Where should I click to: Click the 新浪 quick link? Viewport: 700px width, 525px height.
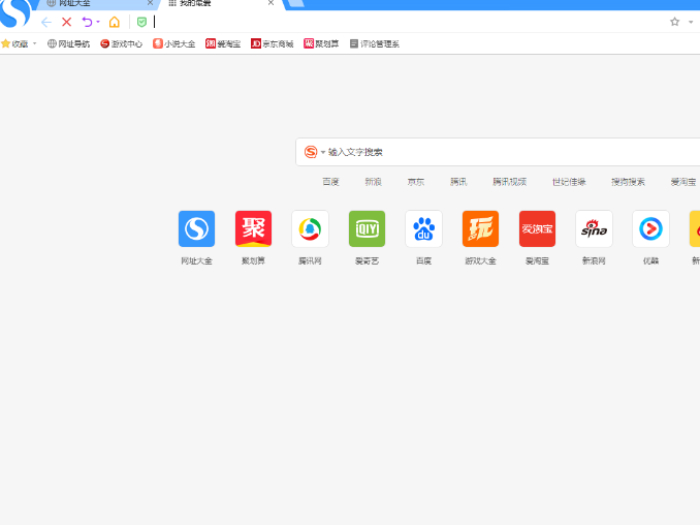[x=373, y=182]
